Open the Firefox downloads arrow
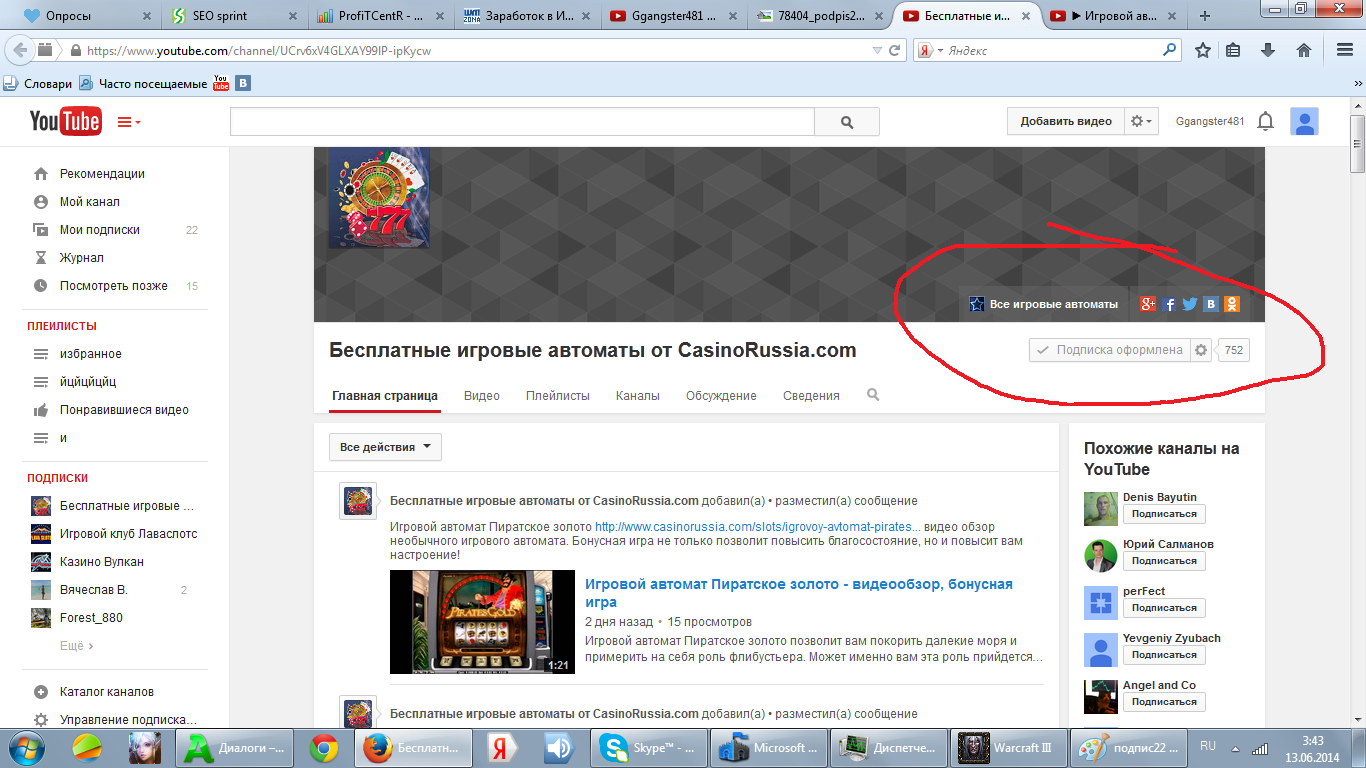The height and width of the screenshot is (768, 1366). coord(1268,50)
